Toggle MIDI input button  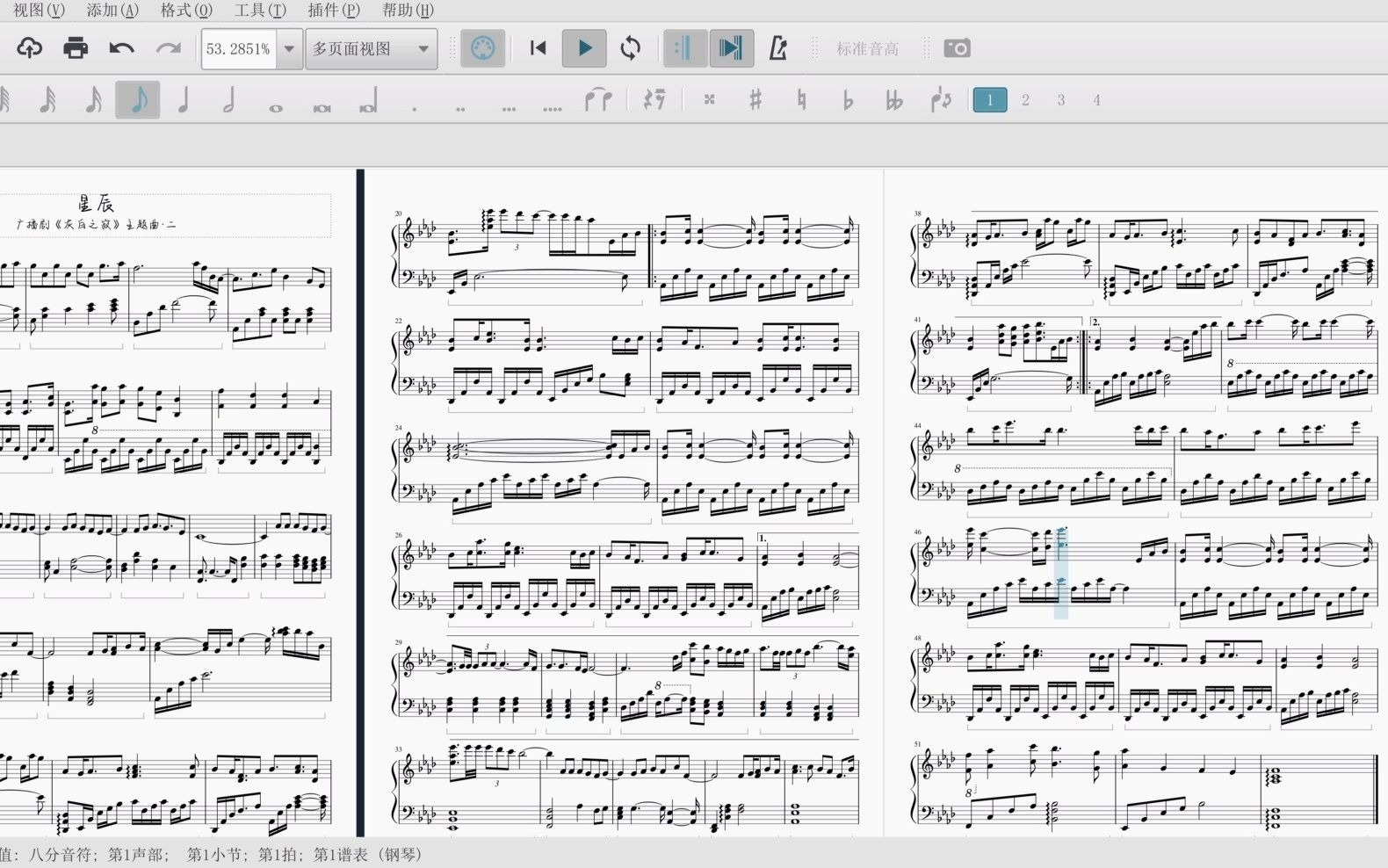click(482, 48)
